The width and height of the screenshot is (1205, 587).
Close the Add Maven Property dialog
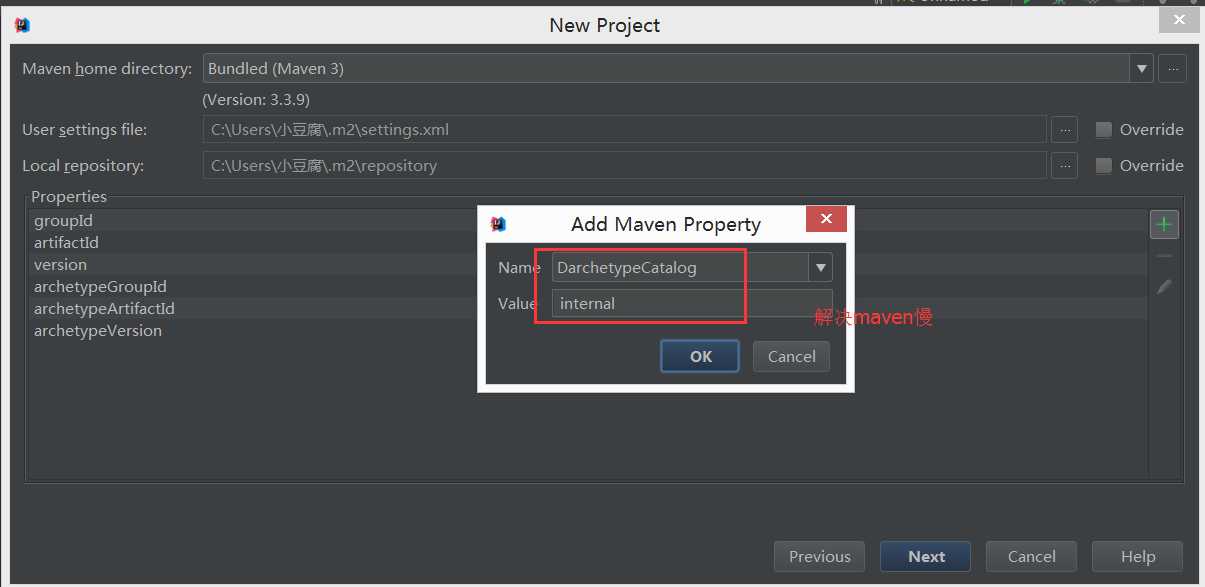[825, 219]
